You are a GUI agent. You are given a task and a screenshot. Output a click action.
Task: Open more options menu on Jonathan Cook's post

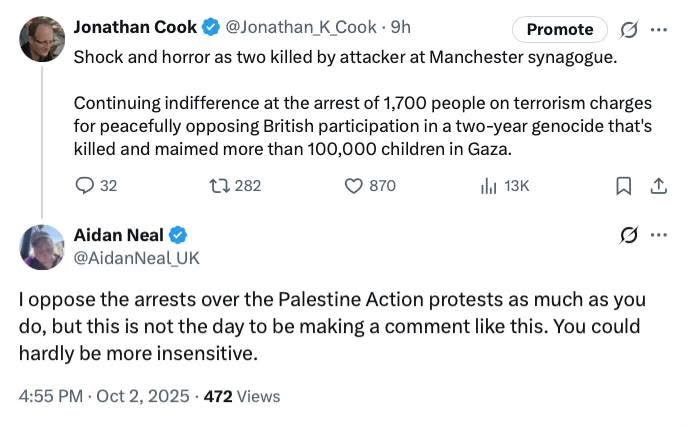(658, 30)
